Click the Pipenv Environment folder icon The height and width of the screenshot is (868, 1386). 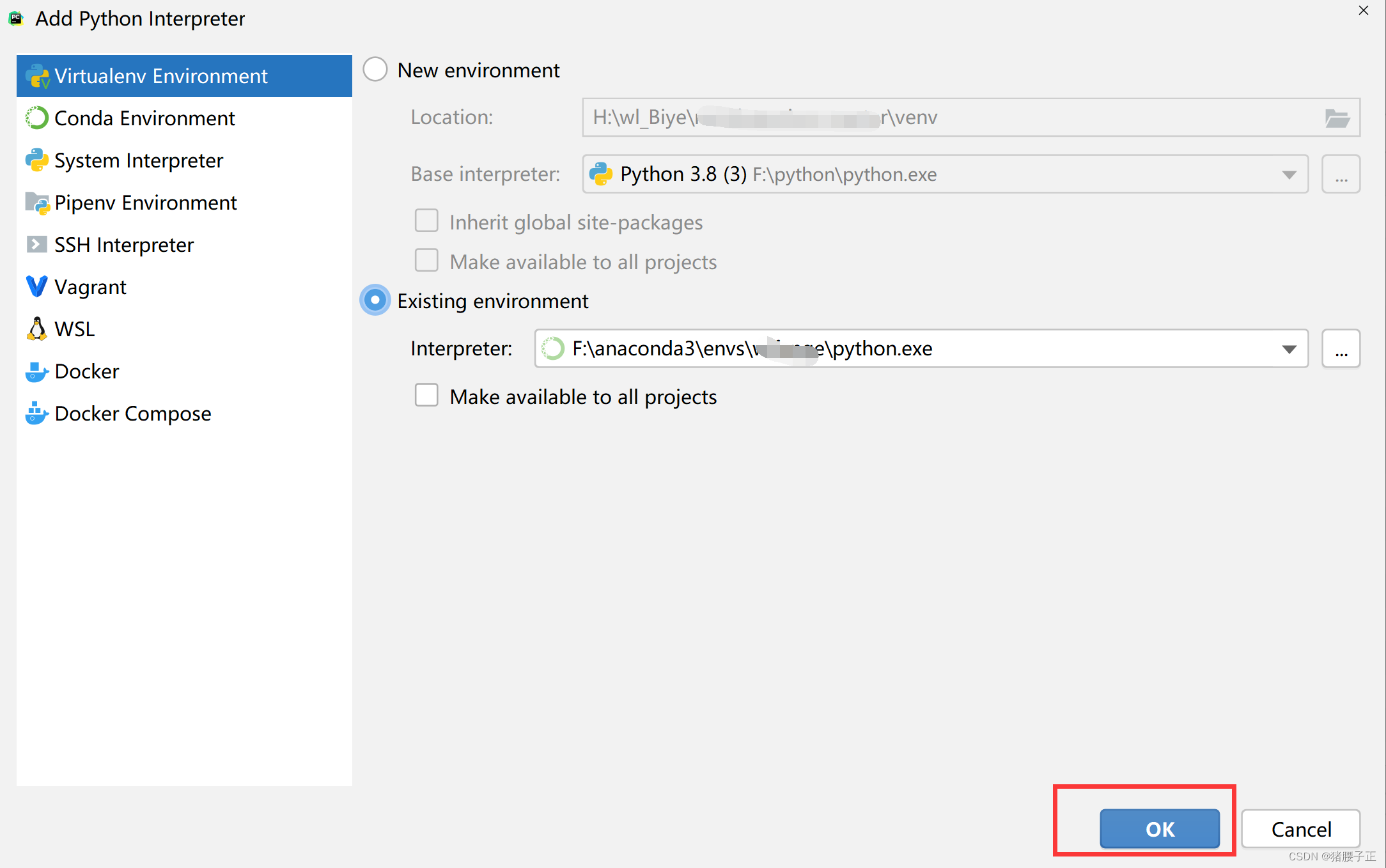(36, 203)
